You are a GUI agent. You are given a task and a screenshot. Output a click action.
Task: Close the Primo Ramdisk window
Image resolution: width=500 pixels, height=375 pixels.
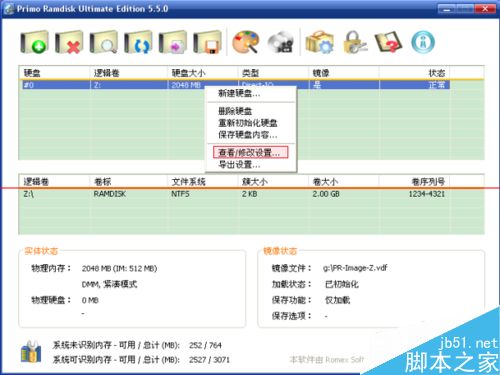click(485, 9)
